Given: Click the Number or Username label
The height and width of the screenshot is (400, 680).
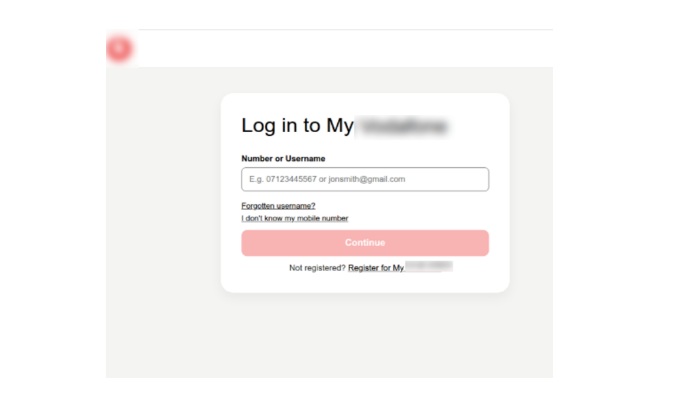Looking at the screenshot, I should click(x=283, y=159).
